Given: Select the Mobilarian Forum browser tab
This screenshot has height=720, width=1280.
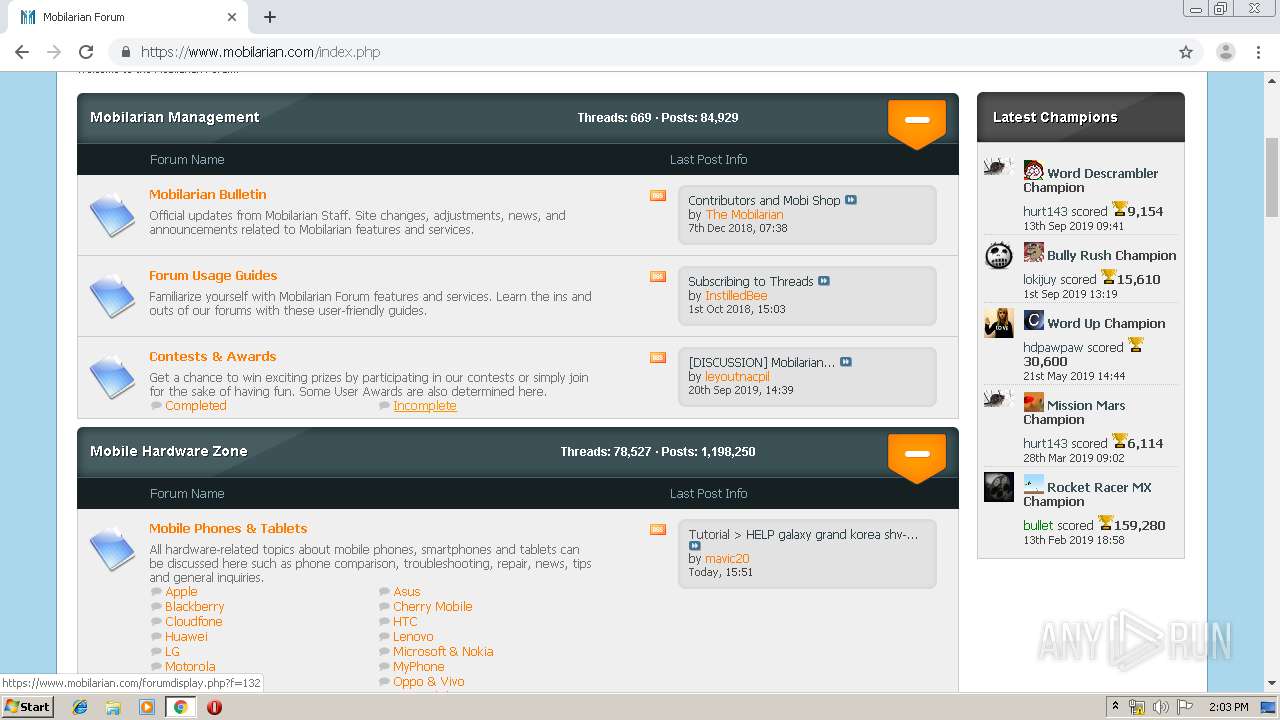Looking at the screenshot, I should pos(130,17).
